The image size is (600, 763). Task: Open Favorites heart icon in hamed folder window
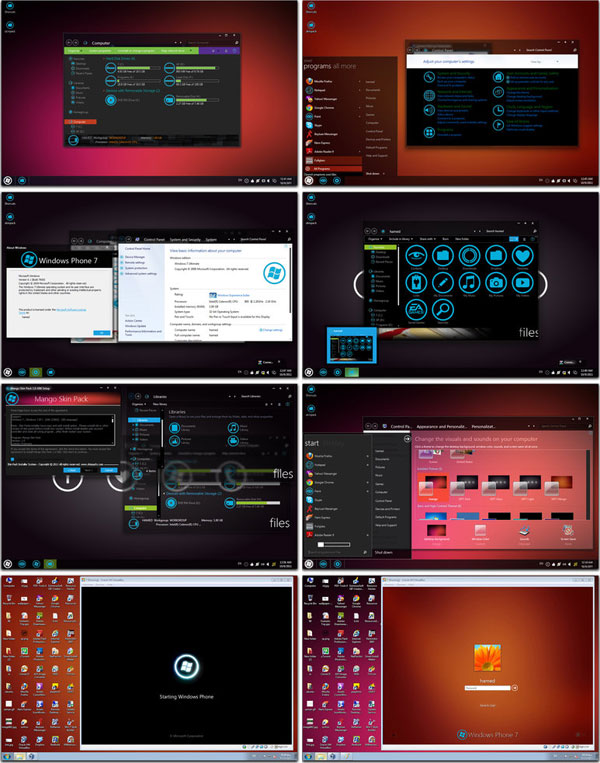tap(522, 256)
